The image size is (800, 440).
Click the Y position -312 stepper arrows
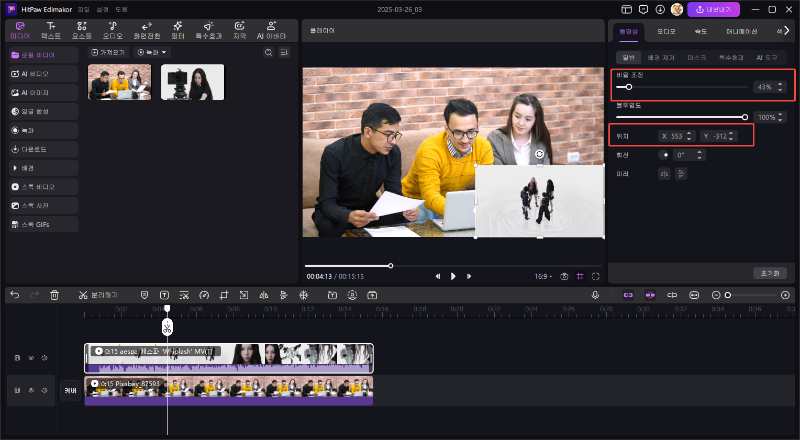pyautogui.click(x=731, y=136)
